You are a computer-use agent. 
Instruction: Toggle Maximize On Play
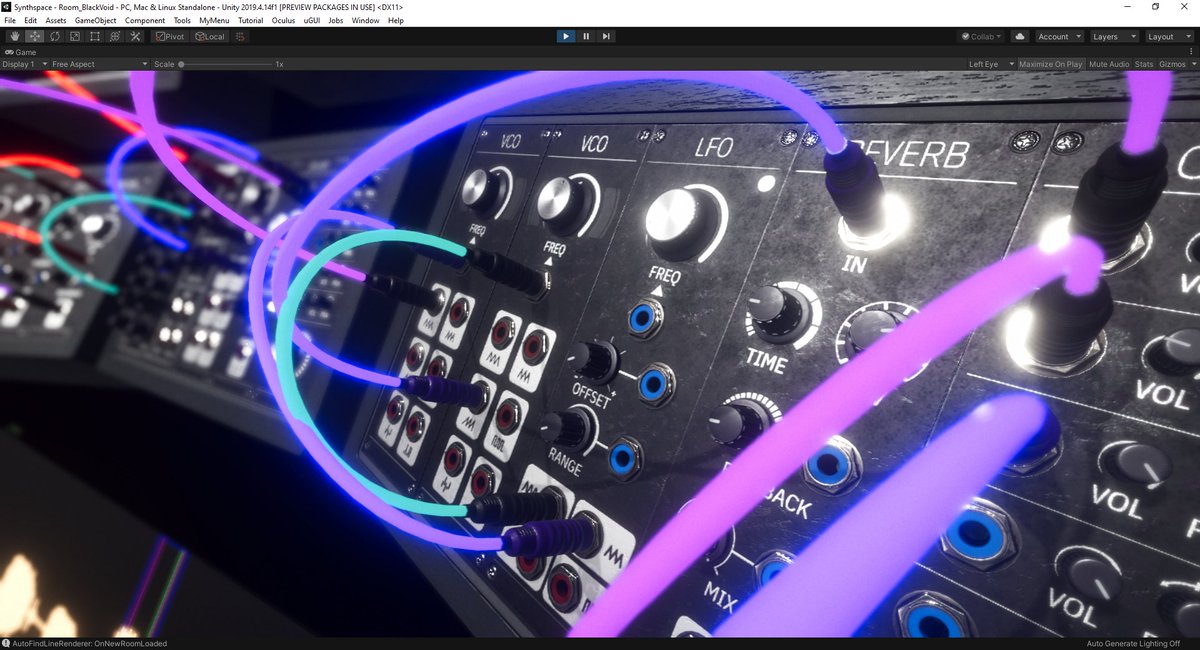point(1050,64)
